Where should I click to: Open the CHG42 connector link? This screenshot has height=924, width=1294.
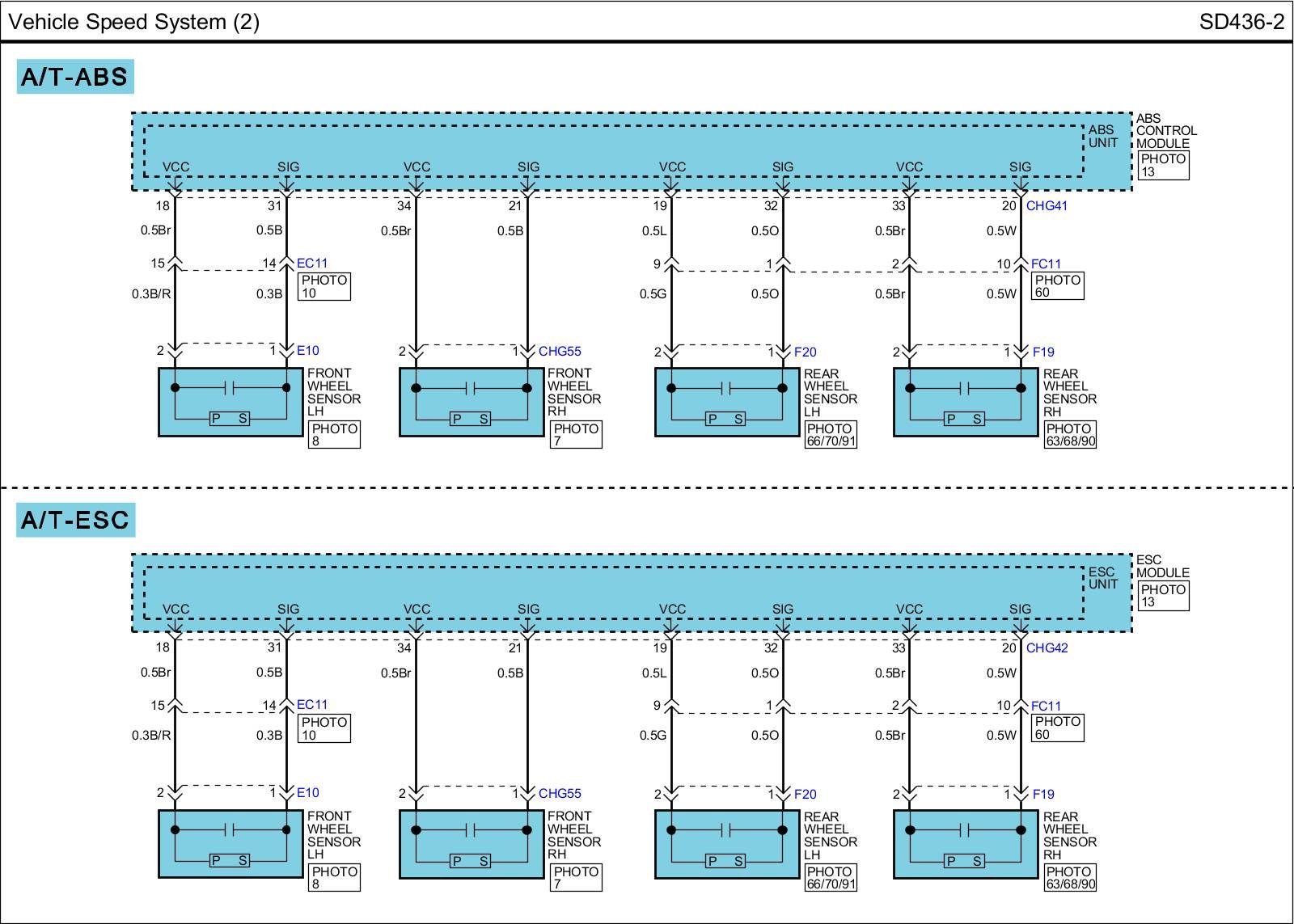click(x=1047, y=648)
